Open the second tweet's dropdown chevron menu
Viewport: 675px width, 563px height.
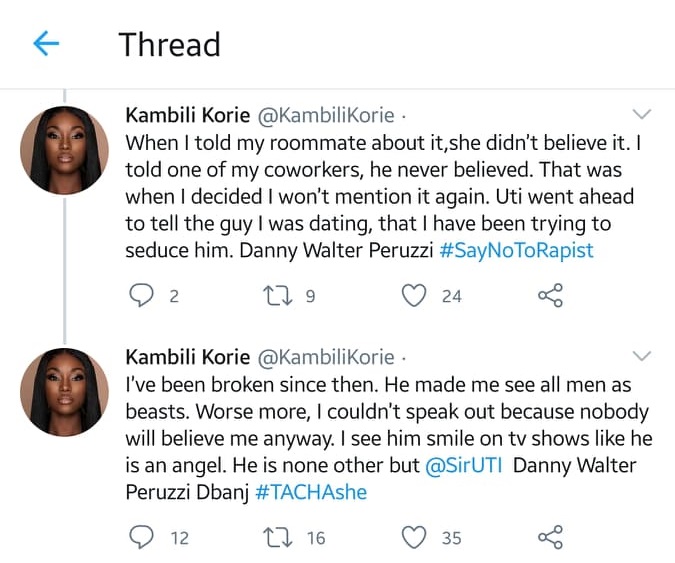(x=643, y=356)
